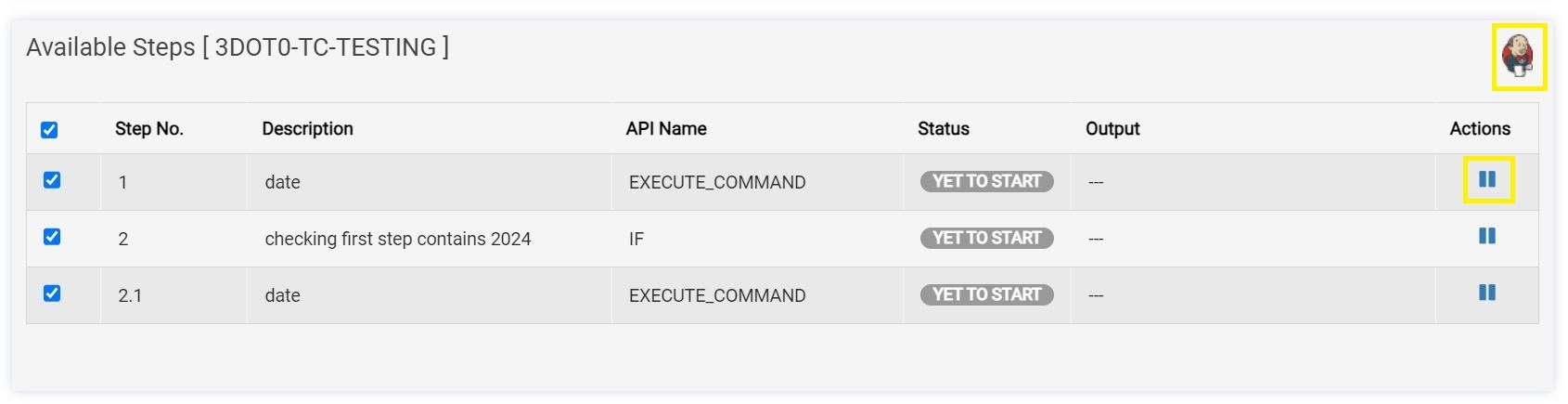Uncheck the checkbox for step 1
Image resolution: width=1568 pixels, height=404 pixels.
pos(52,180)
